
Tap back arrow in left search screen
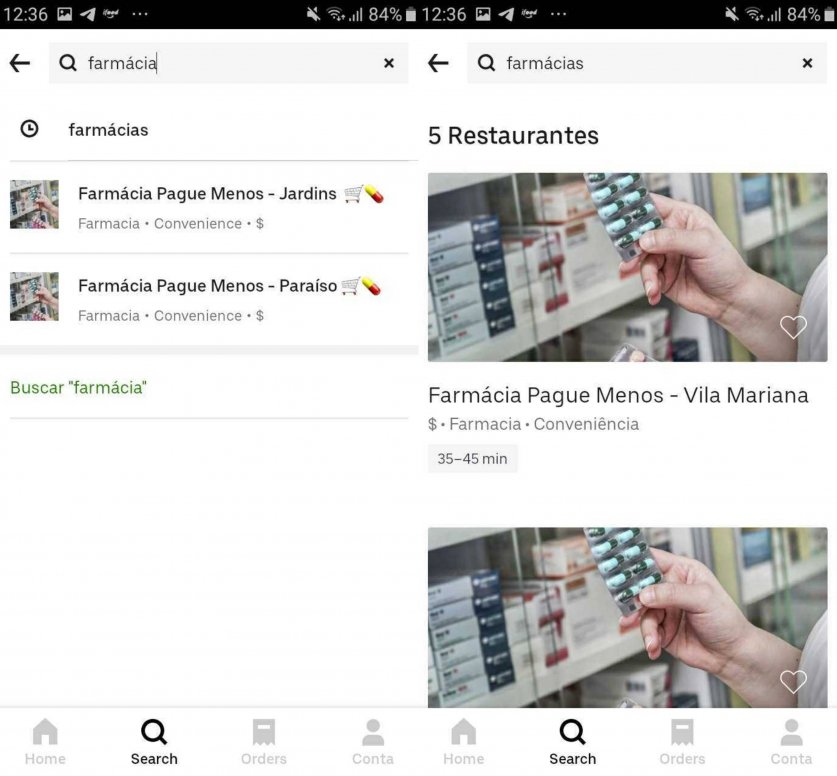[x=20, y=63]
